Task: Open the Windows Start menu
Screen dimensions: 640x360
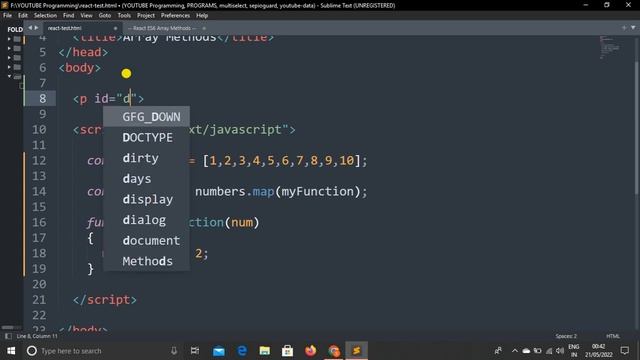Action: (x=11, y=351)
